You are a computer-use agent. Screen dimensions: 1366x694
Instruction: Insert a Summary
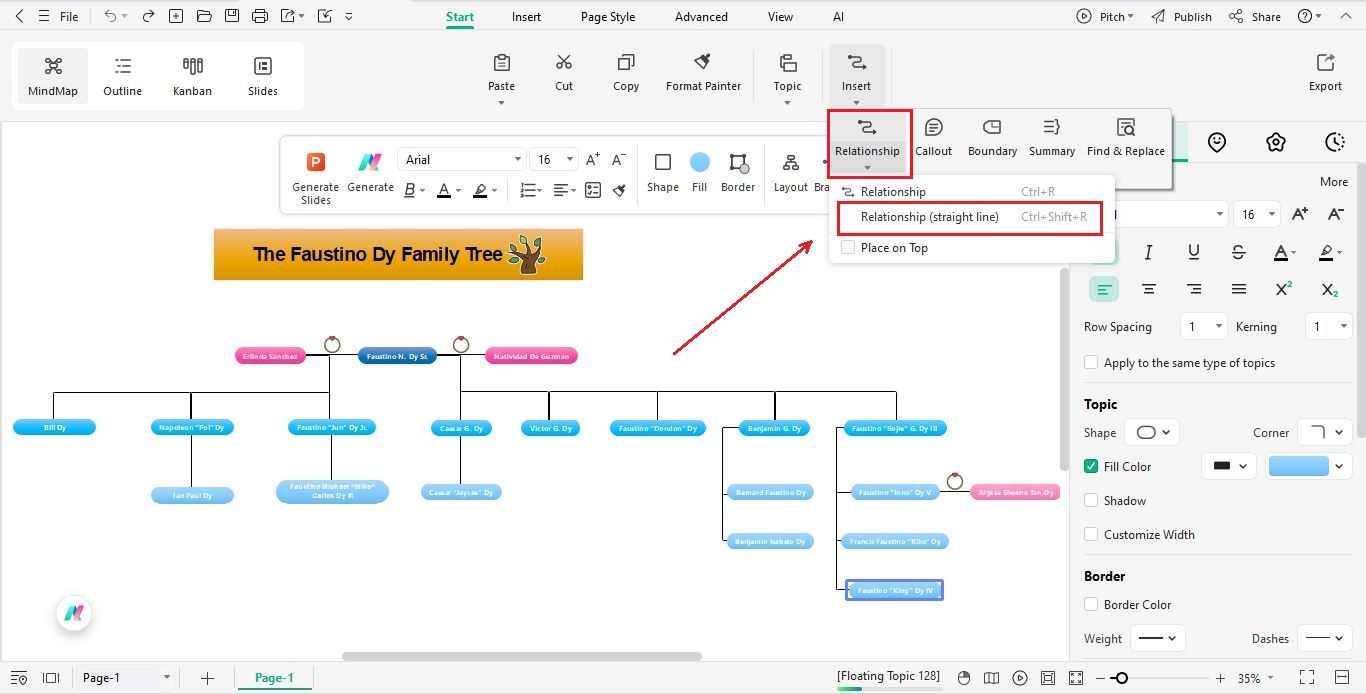[1052, 137]
